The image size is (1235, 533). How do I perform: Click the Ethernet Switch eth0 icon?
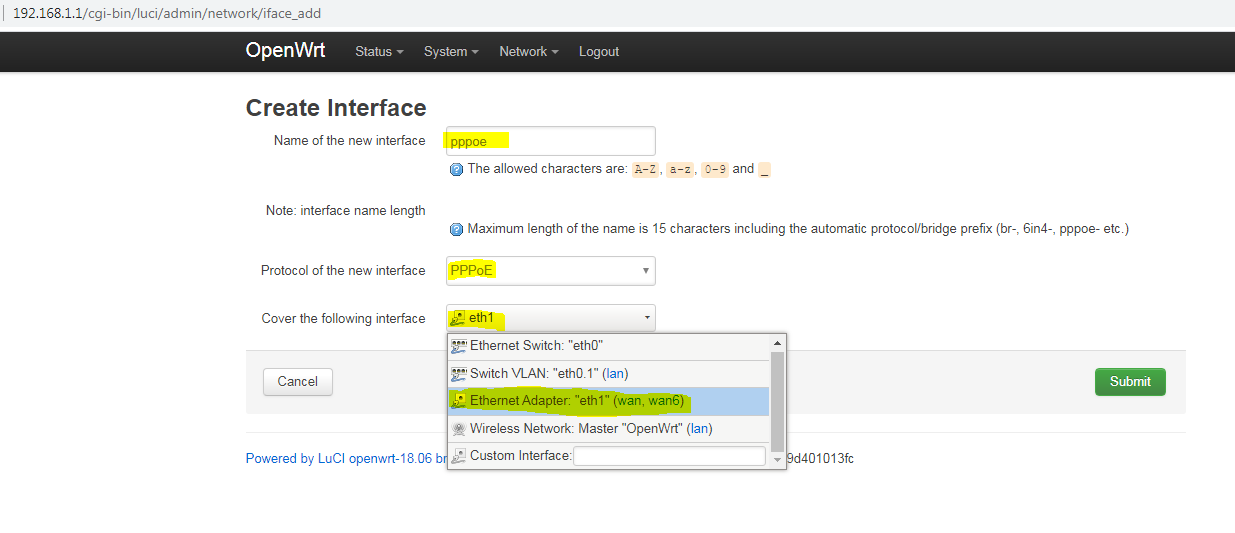(459, 346)
